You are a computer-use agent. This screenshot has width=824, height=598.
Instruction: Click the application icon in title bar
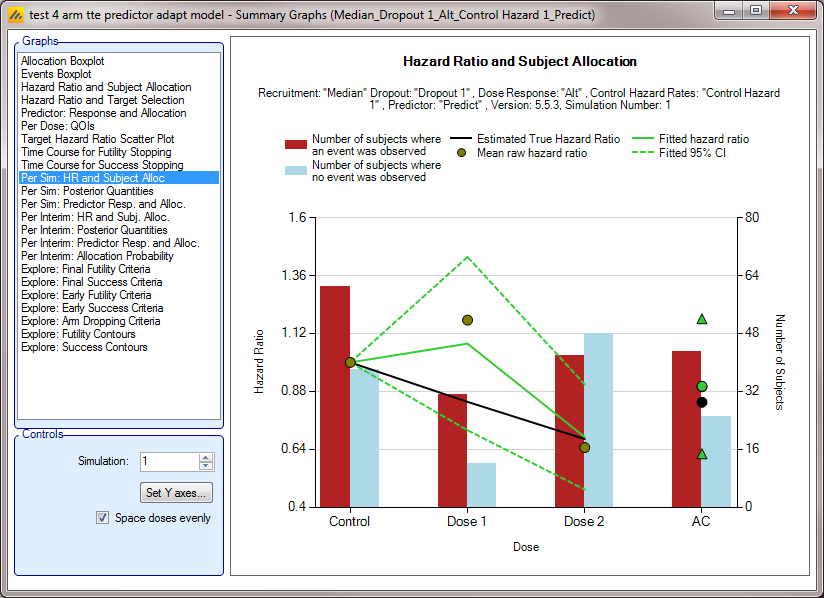pos(16,15)
